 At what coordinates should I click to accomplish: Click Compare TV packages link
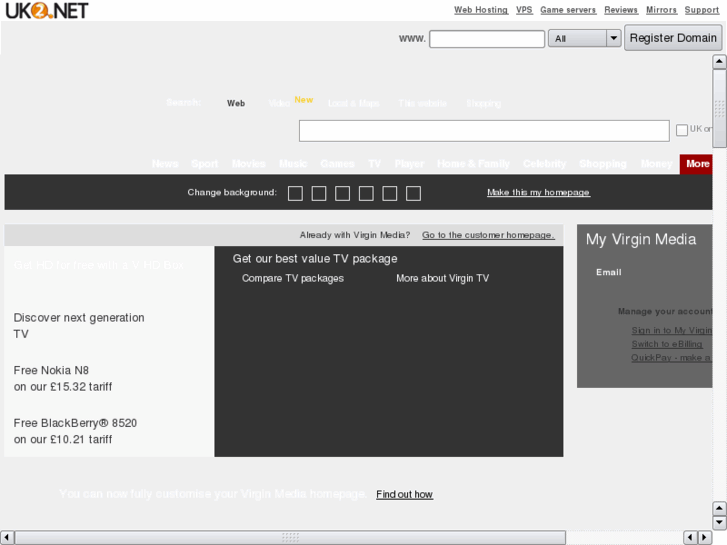tap(293, 278)
